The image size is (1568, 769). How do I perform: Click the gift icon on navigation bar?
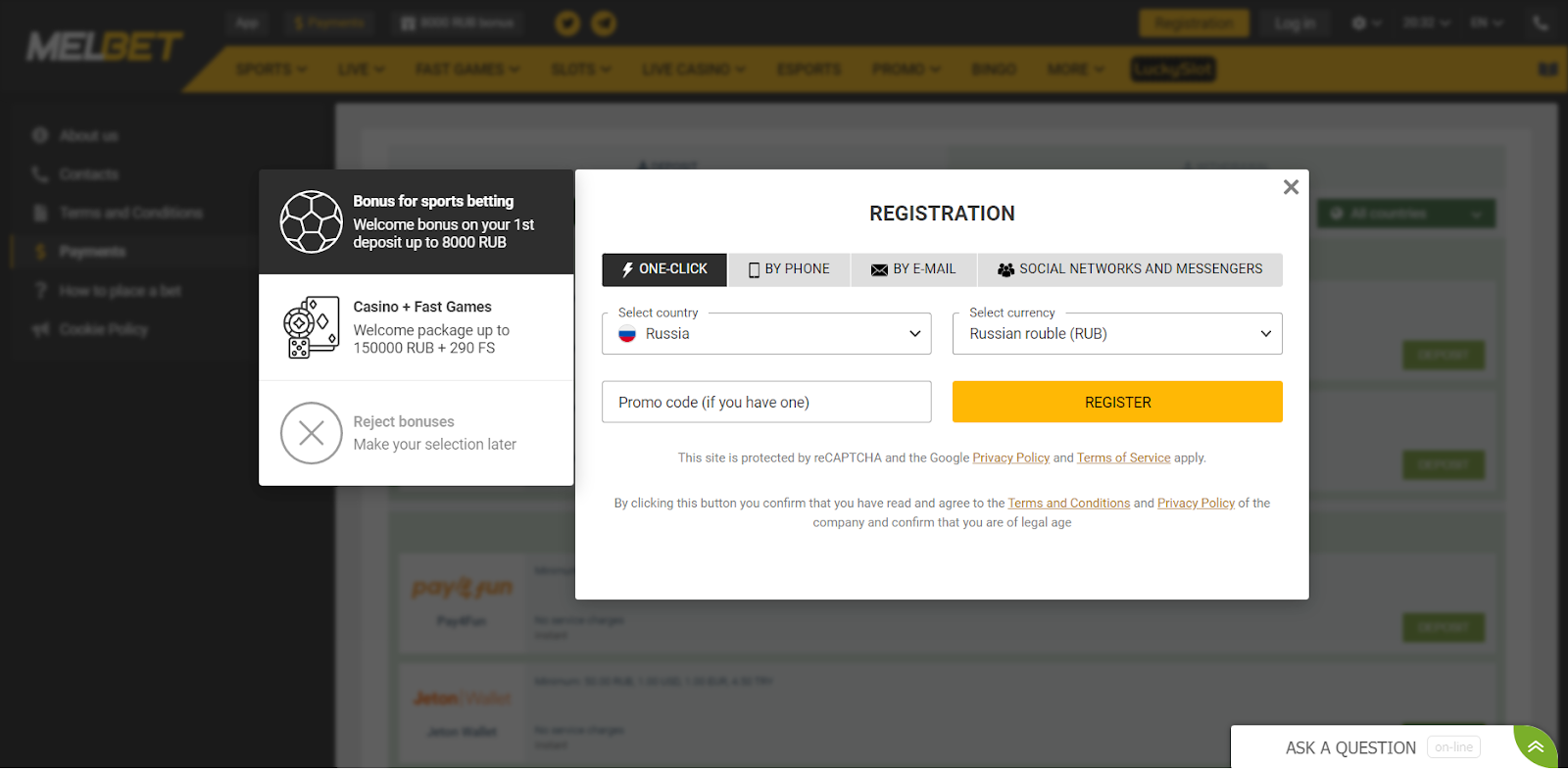pos(1548,69)
